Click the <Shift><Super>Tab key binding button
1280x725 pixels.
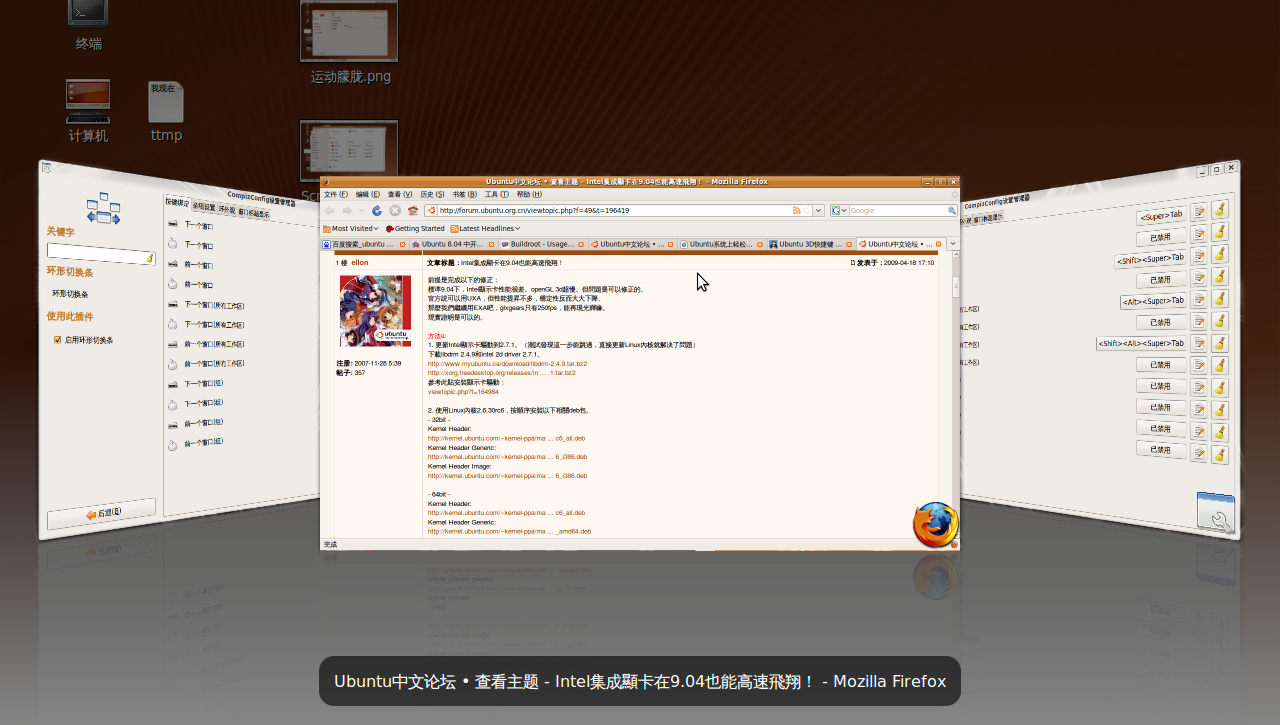[x=1150, y=259]
